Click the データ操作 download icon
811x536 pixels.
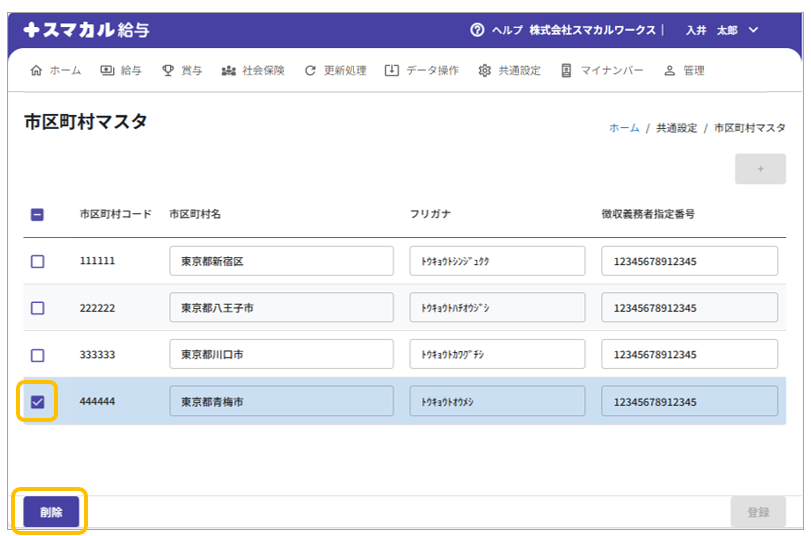click(392, 71)
